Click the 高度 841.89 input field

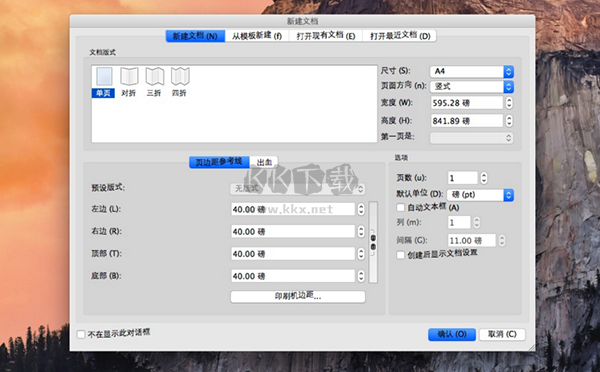466,121
